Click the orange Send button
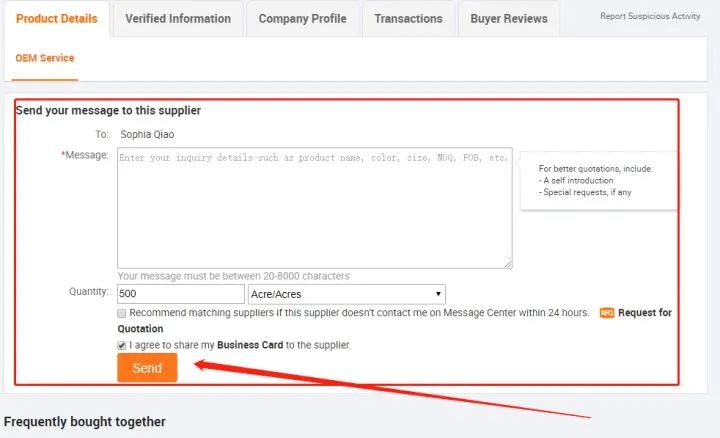The height and width of the screenshot is (438, 720). pos(147,368)
